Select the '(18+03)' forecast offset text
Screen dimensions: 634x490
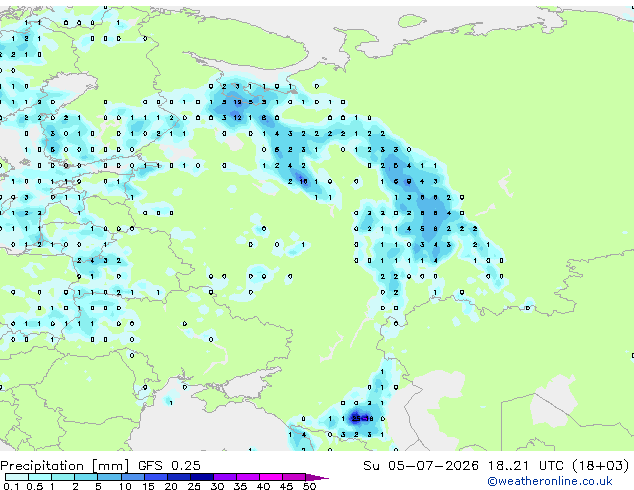600,466
